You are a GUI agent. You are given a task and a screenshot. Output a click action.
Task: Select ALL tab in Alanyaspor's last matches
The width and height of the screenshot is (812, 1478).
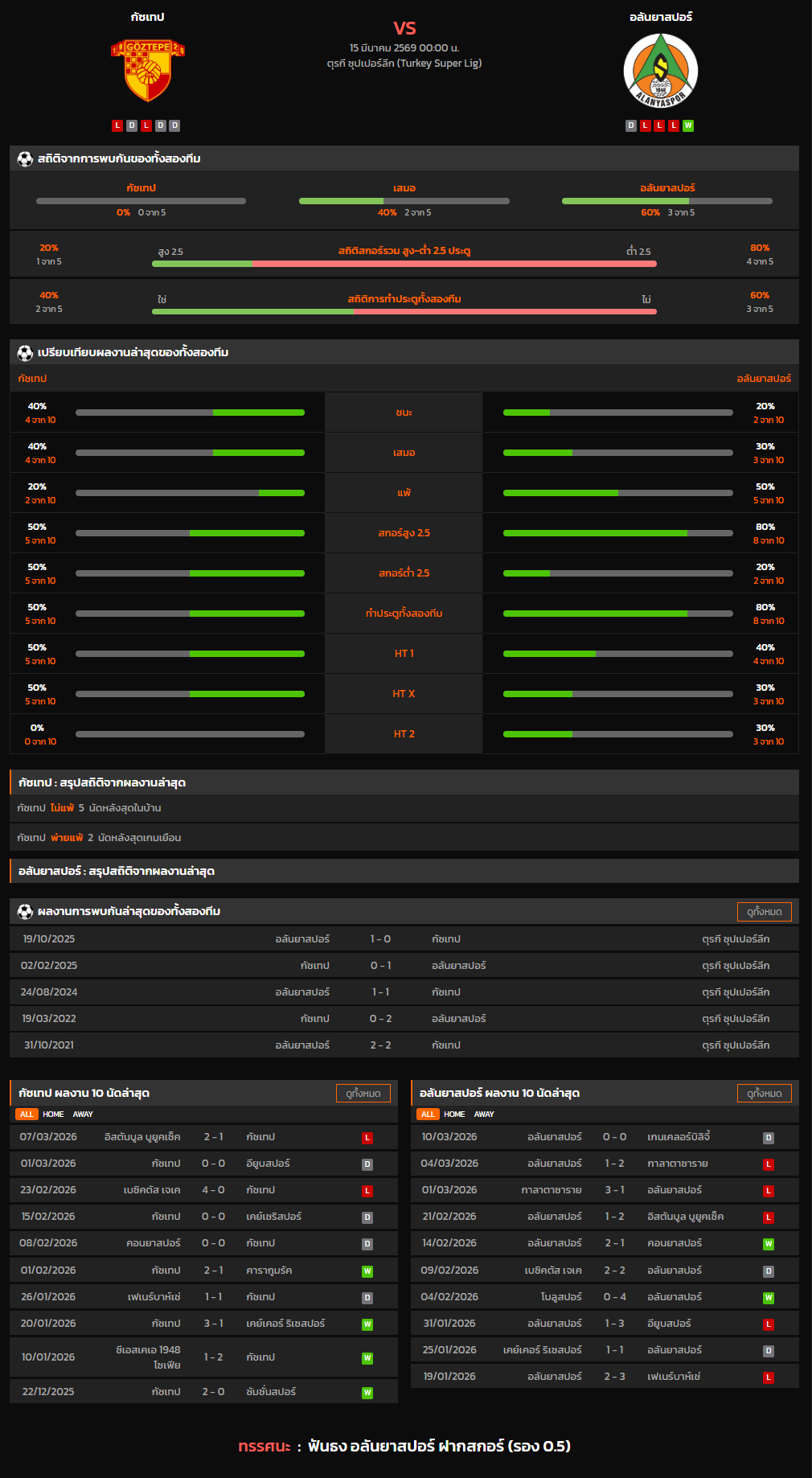(428, 1115)
